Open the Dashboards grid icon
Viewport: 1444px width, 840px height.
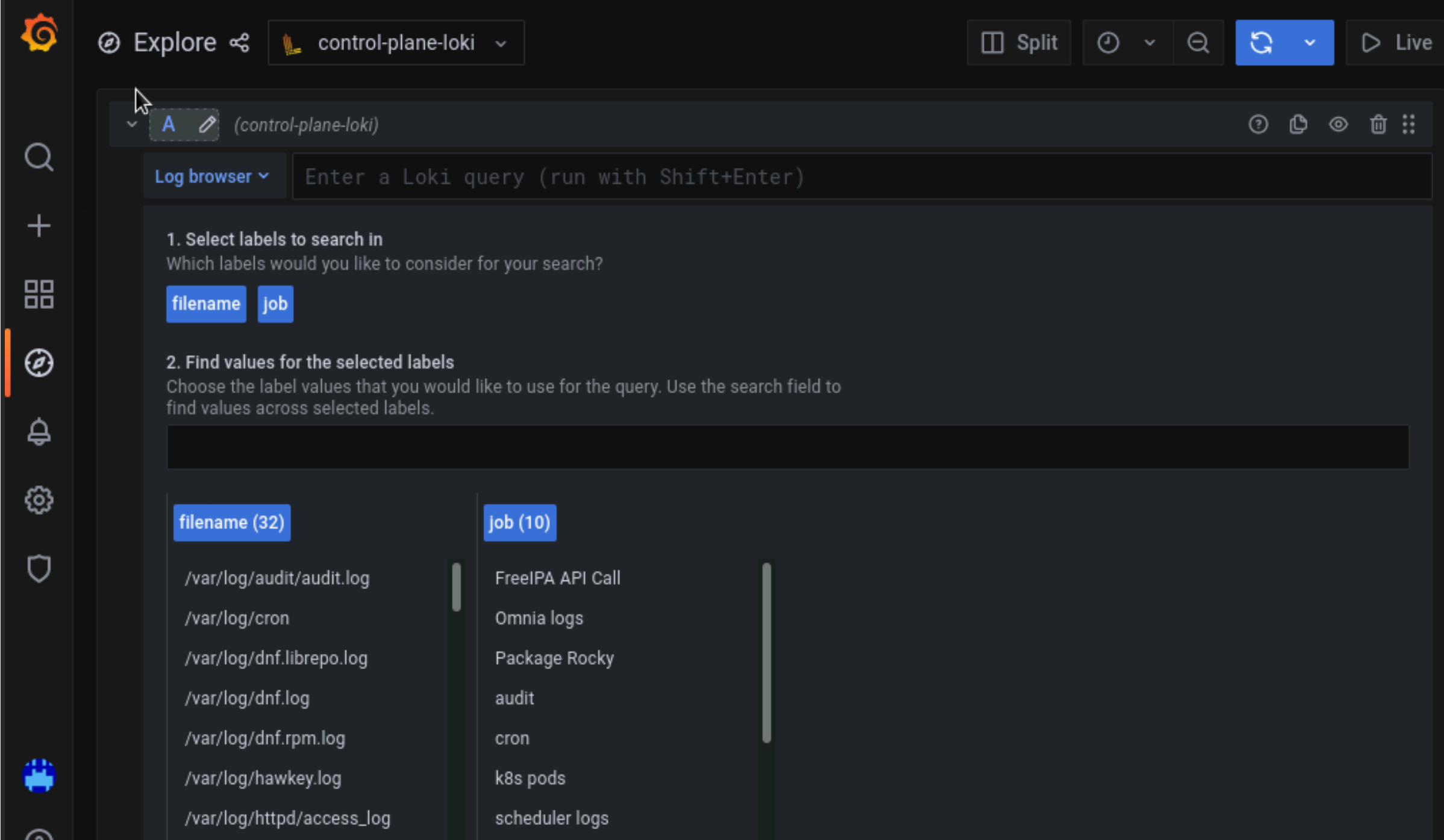pos(39,294)
